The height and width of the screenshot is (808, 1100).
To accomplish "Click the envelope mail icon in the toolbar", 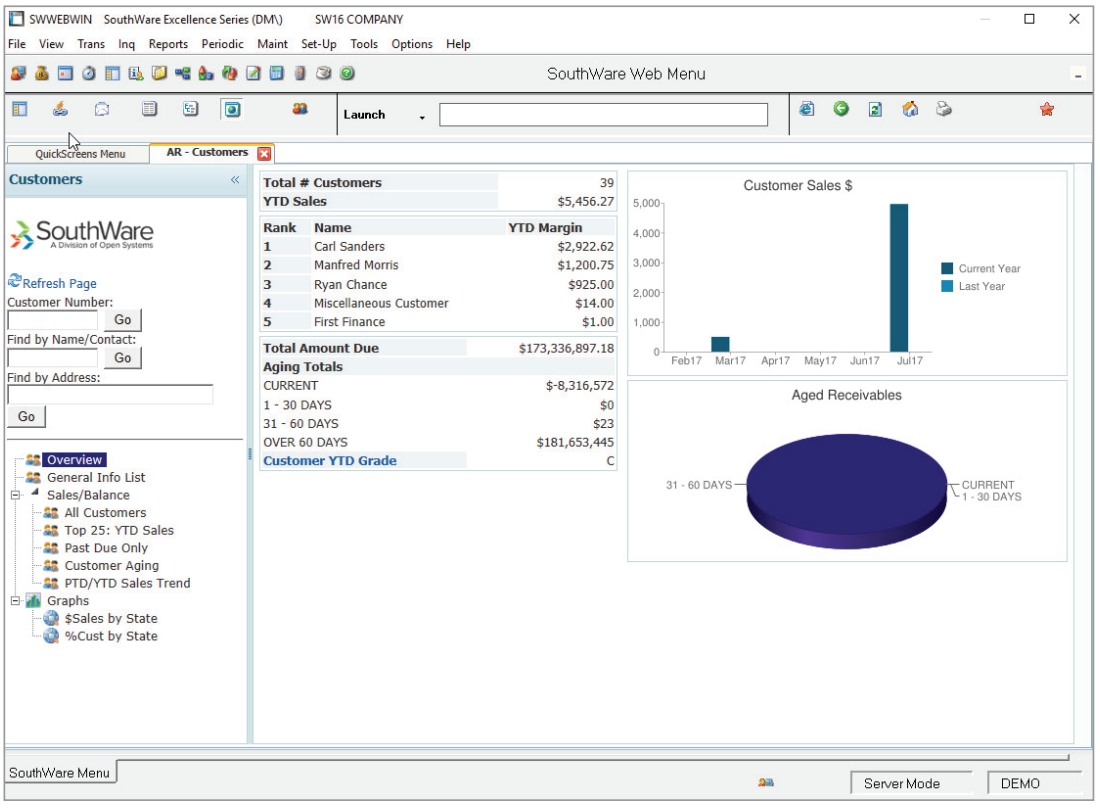I will (100, 110).
